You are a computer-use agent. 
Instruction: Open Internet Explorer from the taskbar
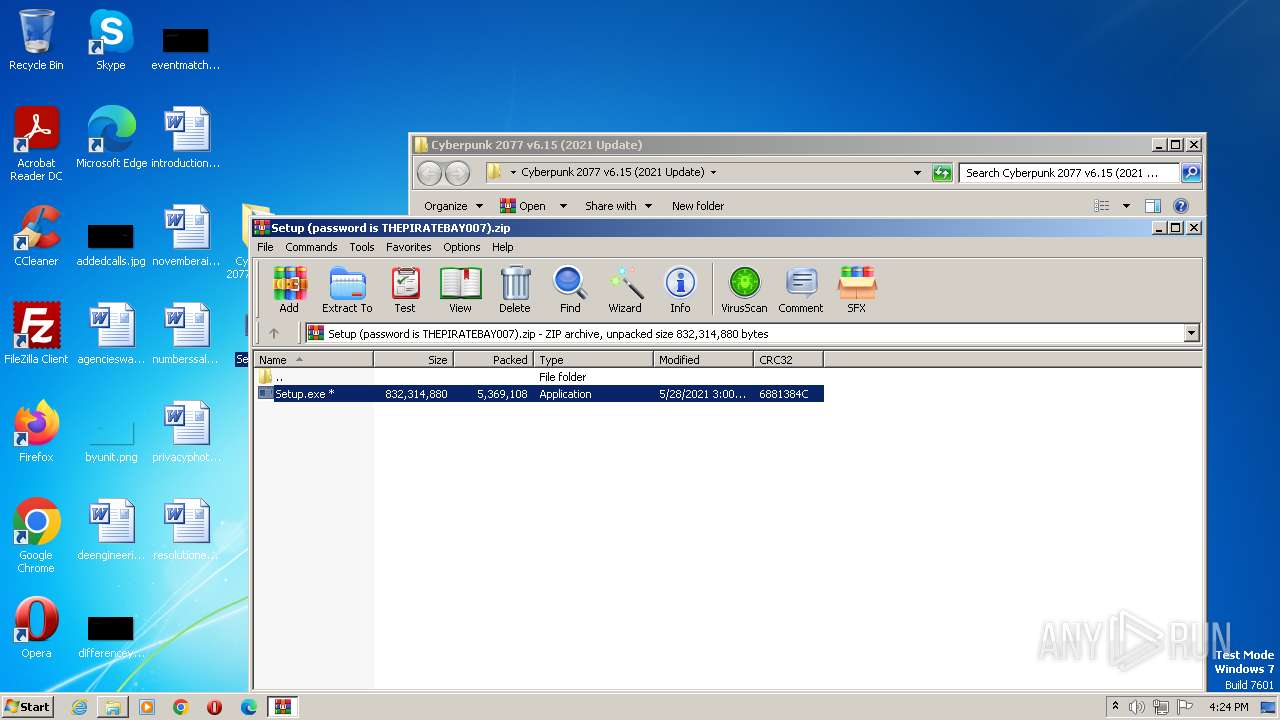[79, 707]
